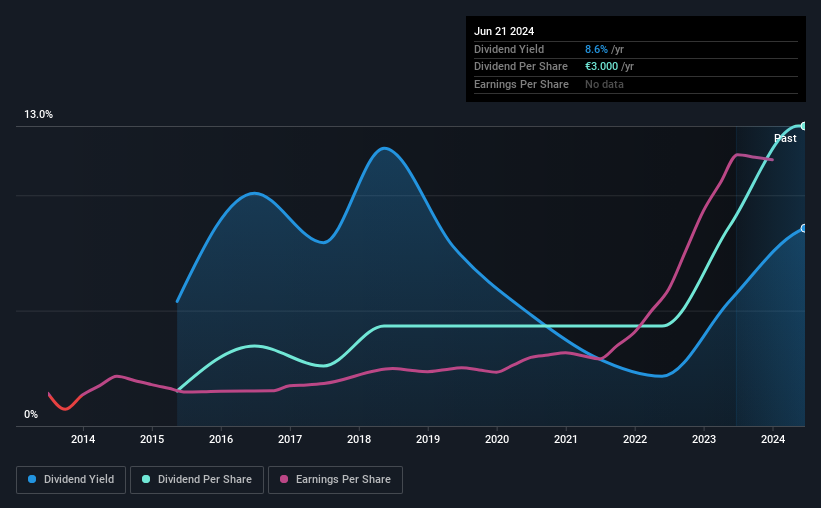Click the 'Past' label on chart

tap(785, 138)
